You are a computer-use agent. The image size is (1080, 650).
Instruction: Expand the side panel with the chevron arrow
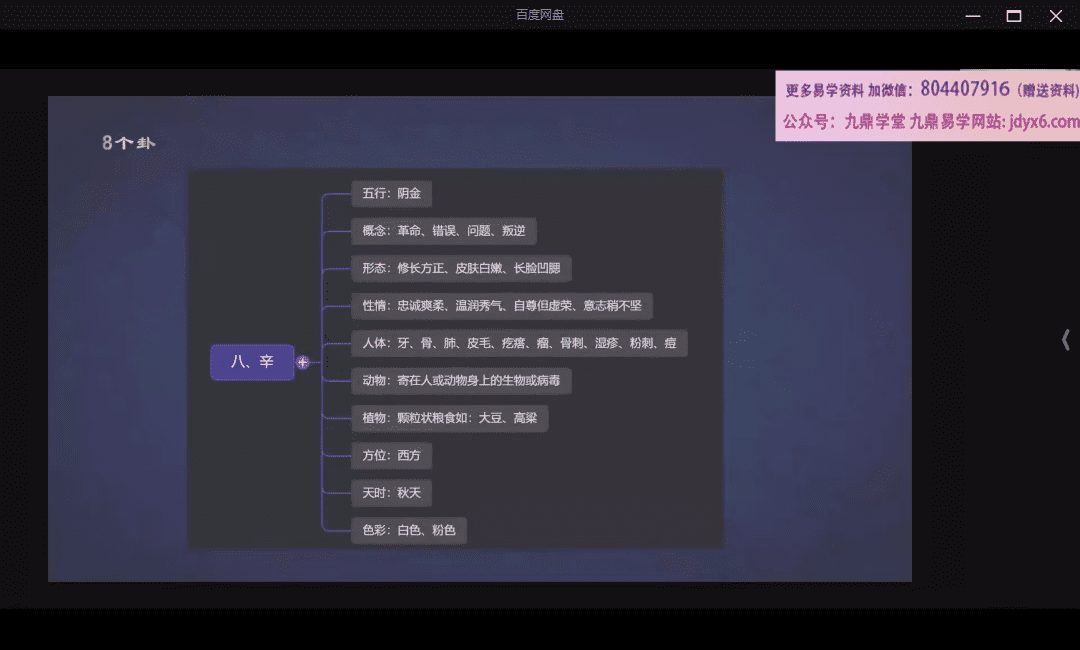coord(1065,340)
